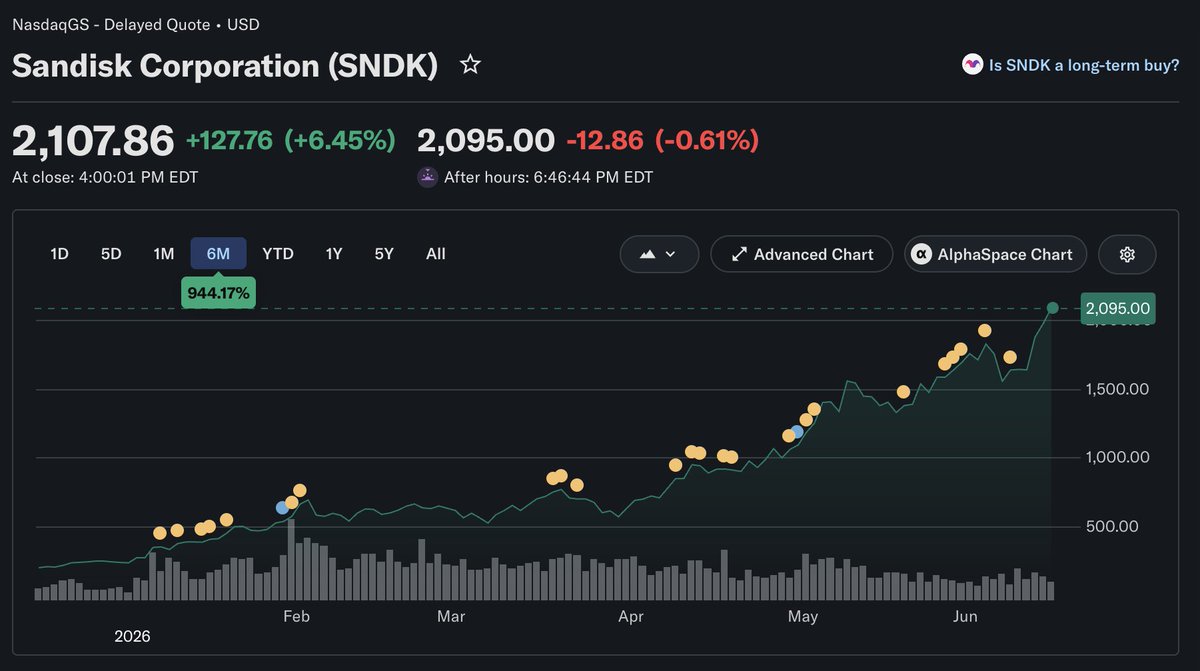The image size is (1200, 671).
Task: Click the Advanced Chart expand arrows icon
Action: click(x=739, y=254)
